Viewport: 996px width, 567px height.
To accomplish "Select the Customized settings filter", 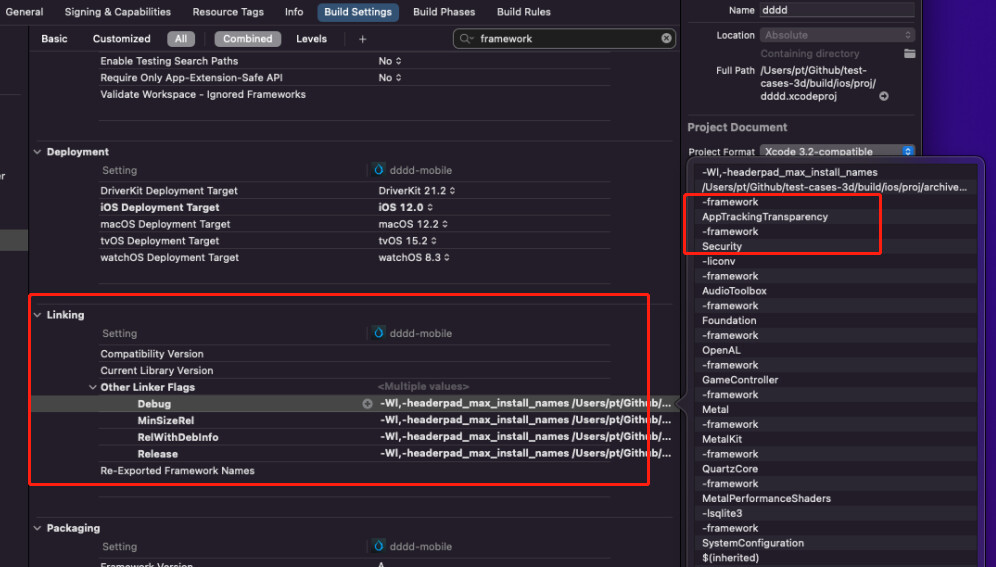I will [121, 39].
